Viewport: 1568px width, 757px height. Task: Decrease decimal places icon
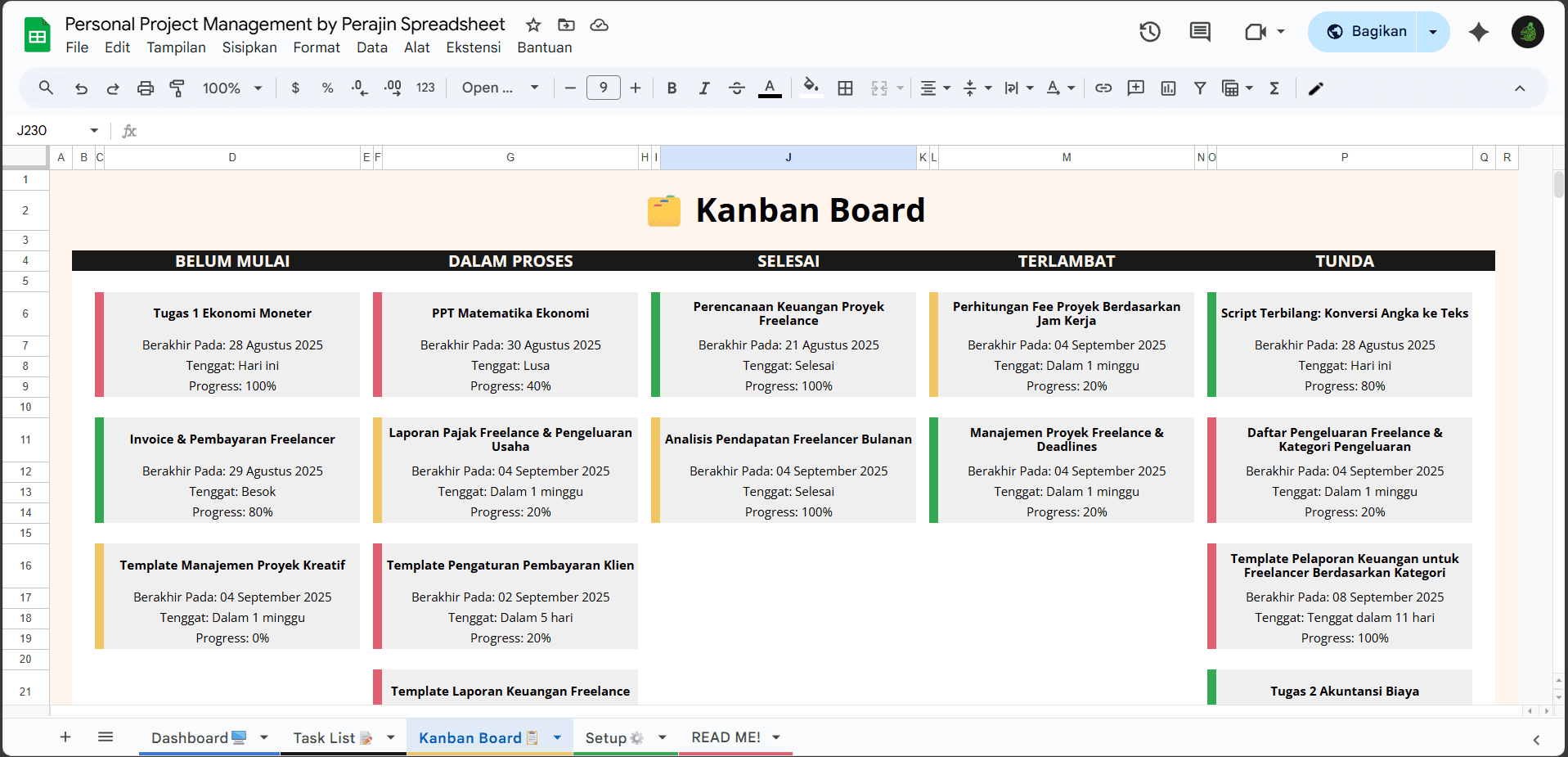coord(359,88)
